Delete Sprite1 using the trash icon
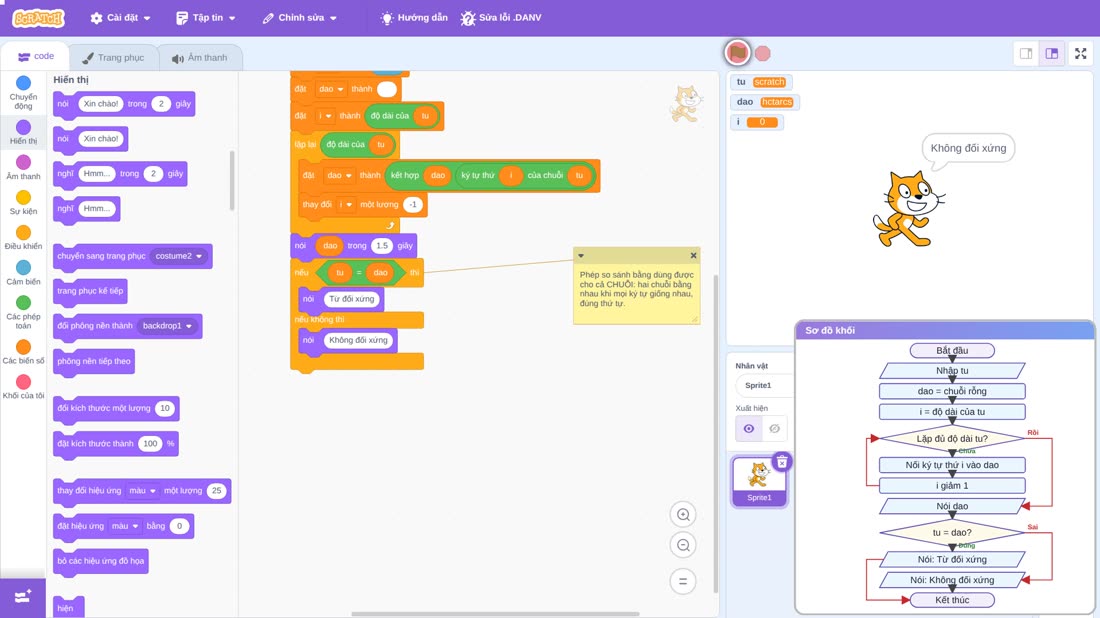This screenshot has width=1100, height=618. [x=782, y=462]
